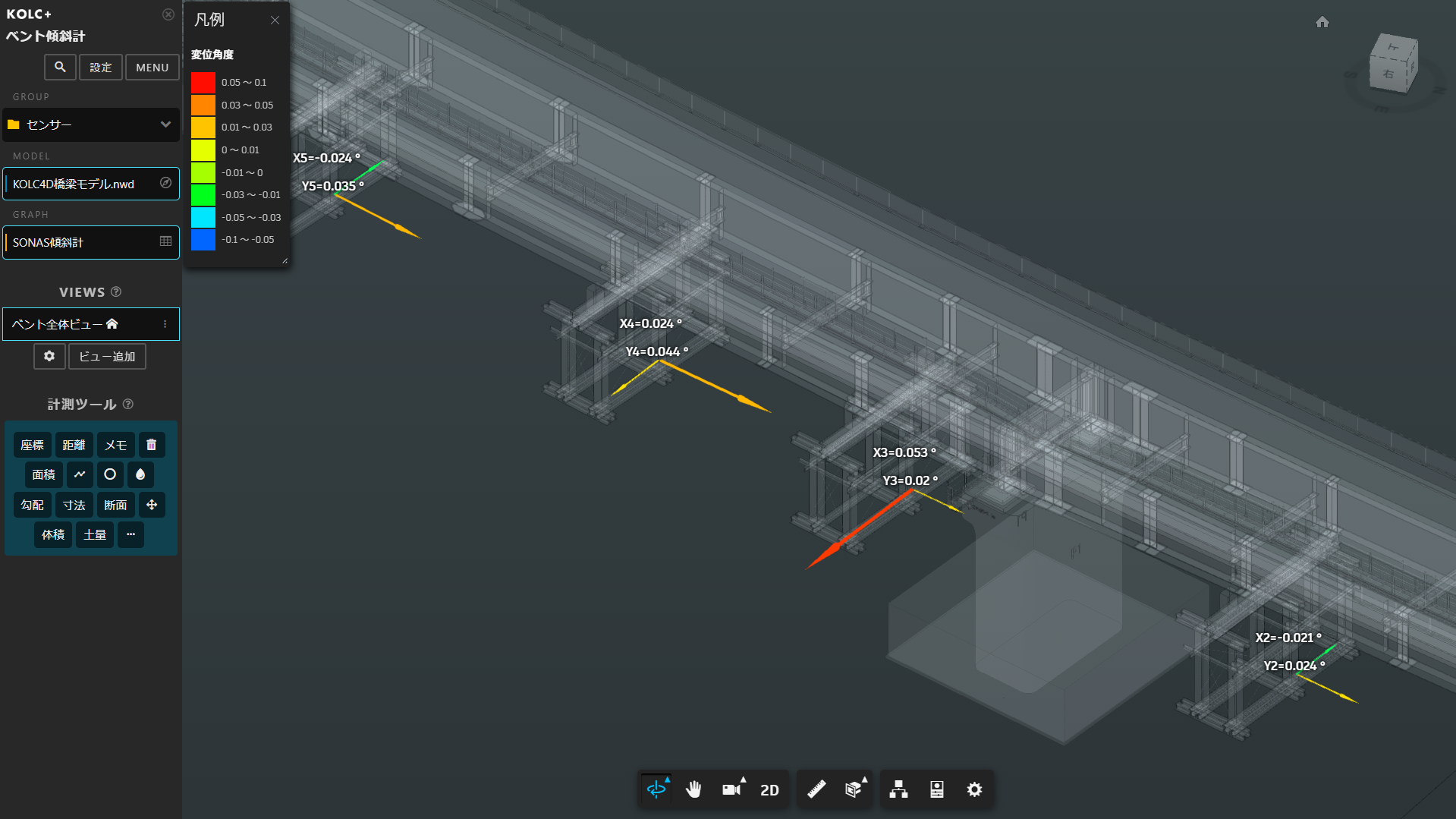Select the 面積 area tool
This screenshot has width=1456, height=819.
tap(43, 474)
